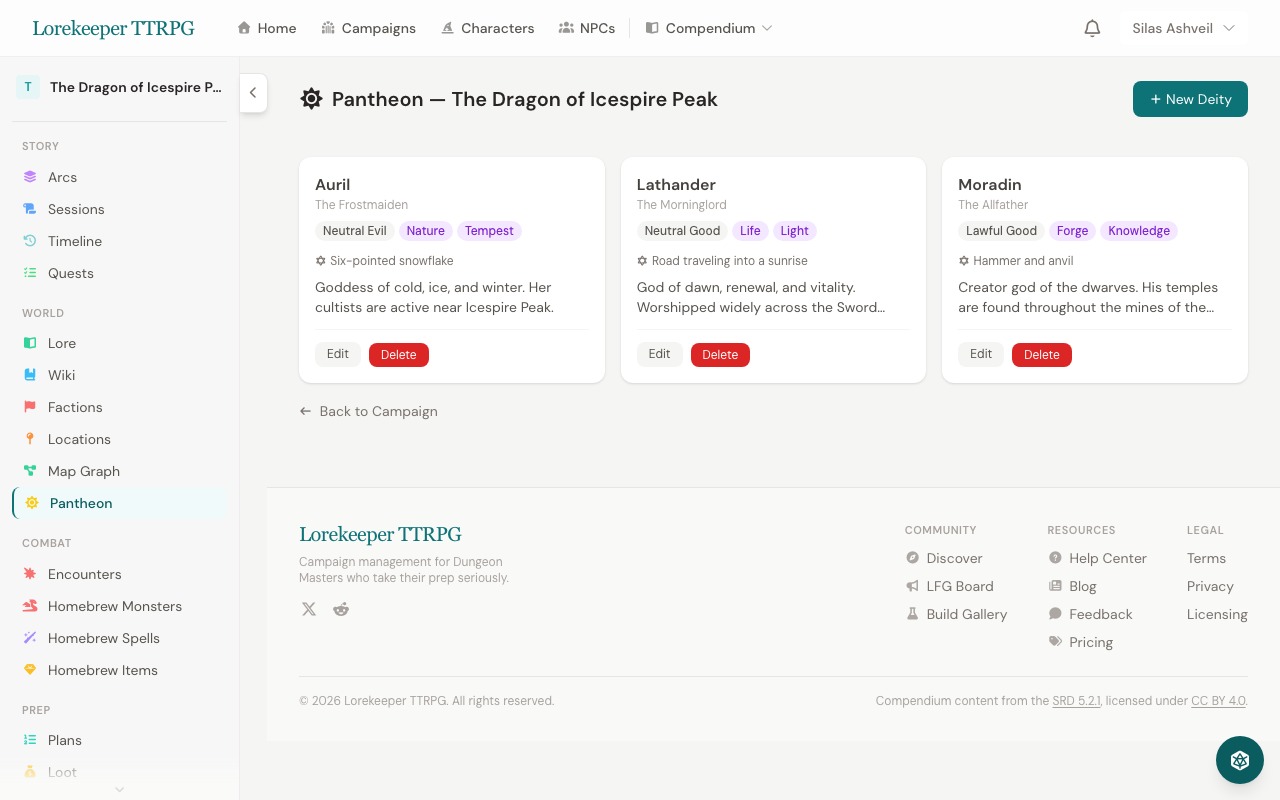Screen dimensions: 1280x800
Task: Expand the sidebar's bottom chevron
Action: point(119,789)
